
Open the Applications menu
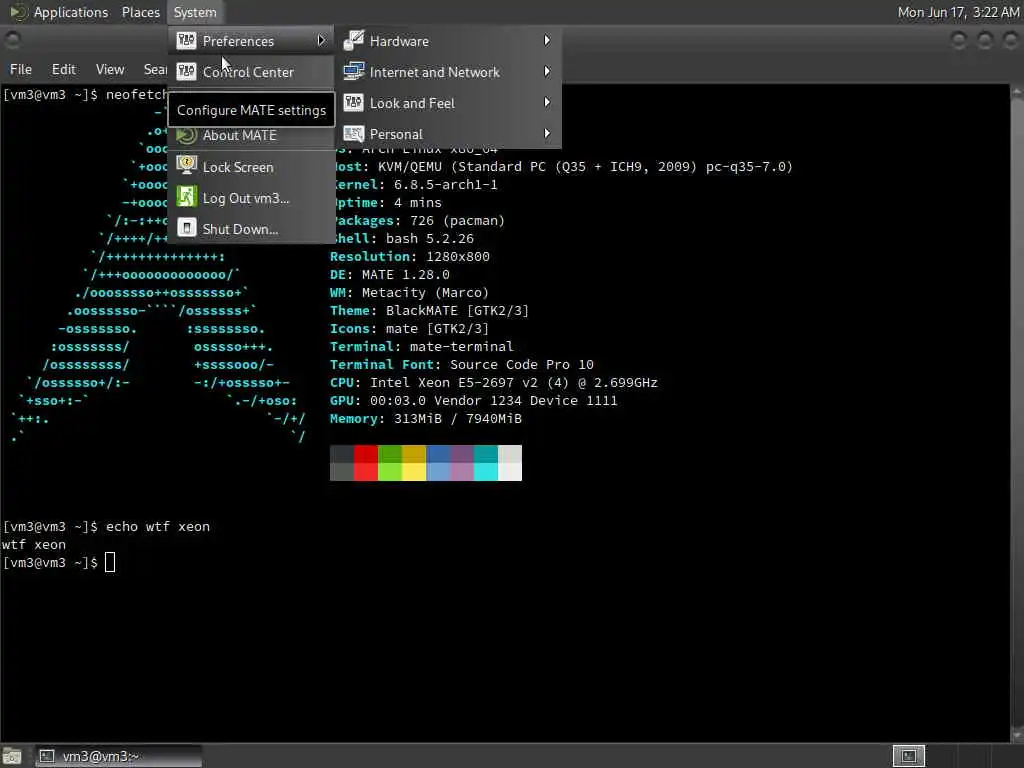(x=71, y=12)
